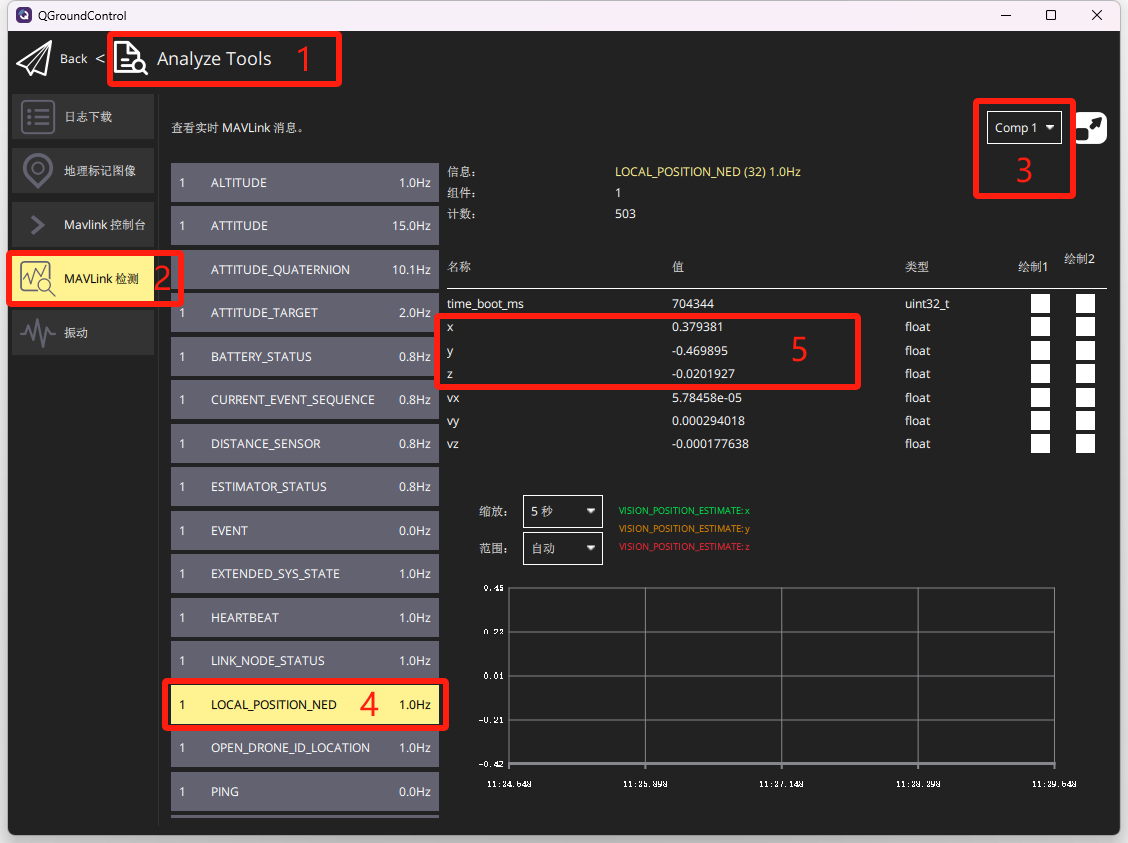Open the Mavlink 控制台 tab
1128x843 pixels.
tap(83, 224)
